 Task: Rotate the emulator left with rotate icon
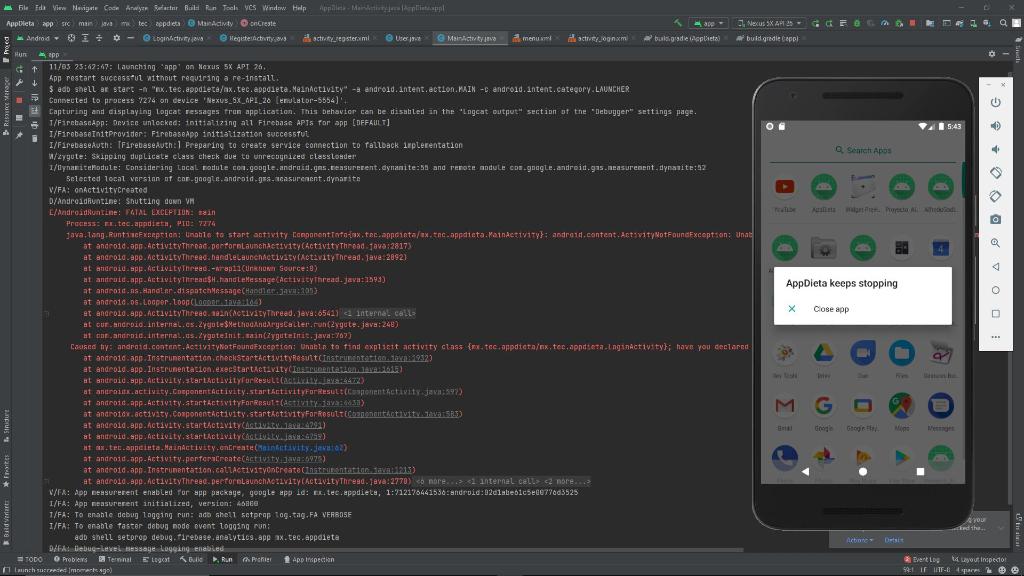997,170
